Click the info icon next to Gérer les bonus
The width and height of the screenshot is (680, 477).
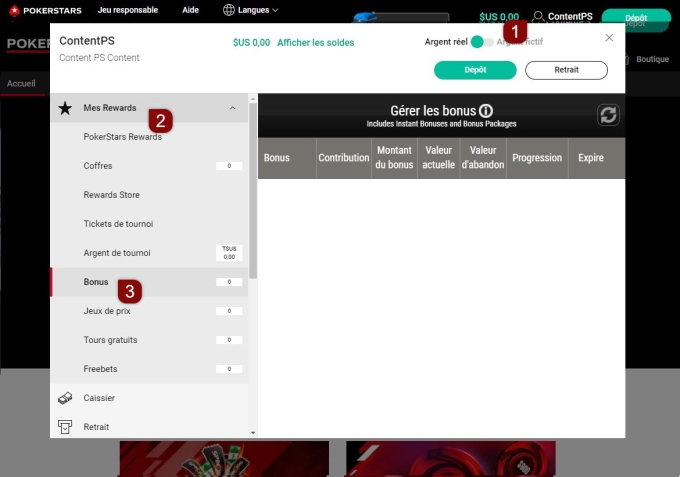tap(486, 111)
